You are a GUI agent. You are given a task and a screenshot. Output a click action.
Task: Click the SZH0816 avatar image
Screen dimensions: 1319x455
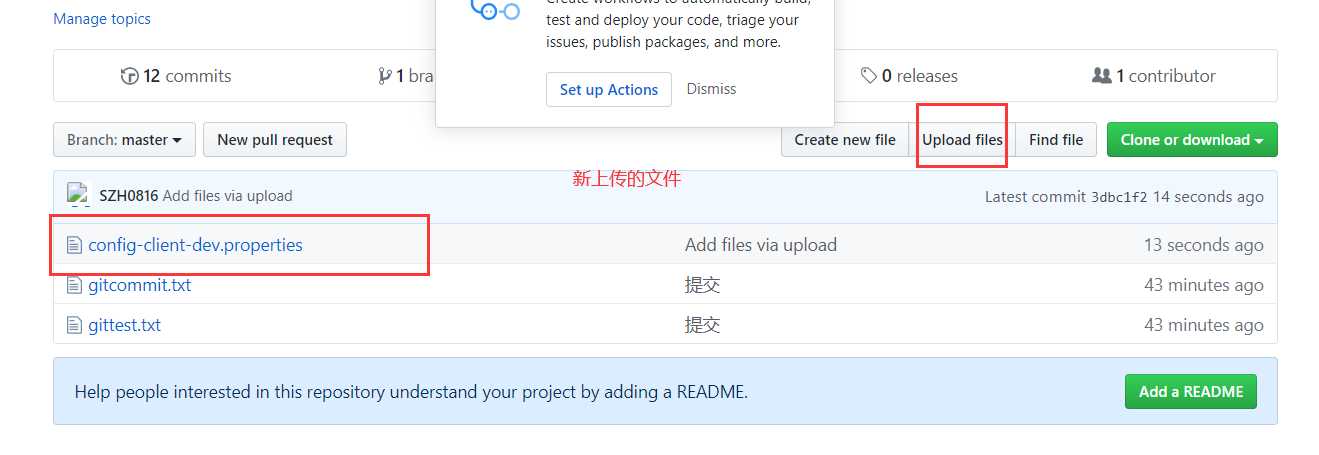tap(78, 195)
